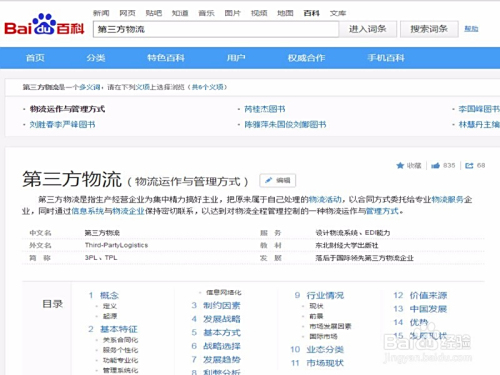This screenshot has width=500, height=375.
Task: Open the 新闻 top navigation link
Action: (101, 13)
